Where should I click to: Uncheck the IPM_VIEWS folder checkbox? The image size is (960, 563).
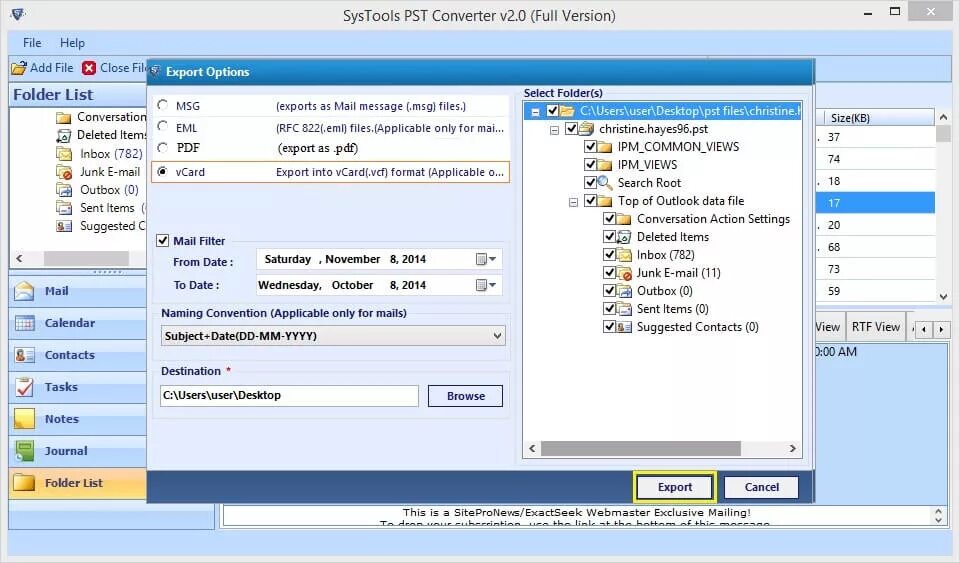pos(590,165)
